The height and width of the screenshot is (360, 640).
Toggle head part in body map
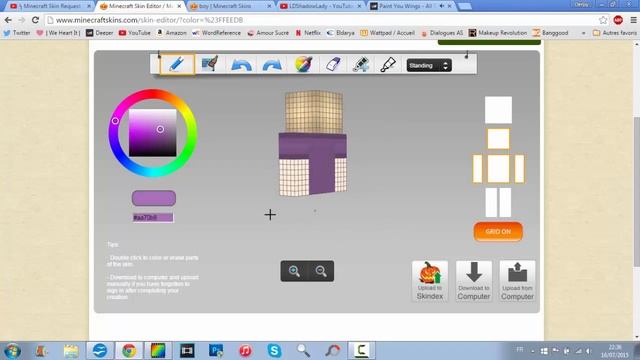tap(498, 139)
